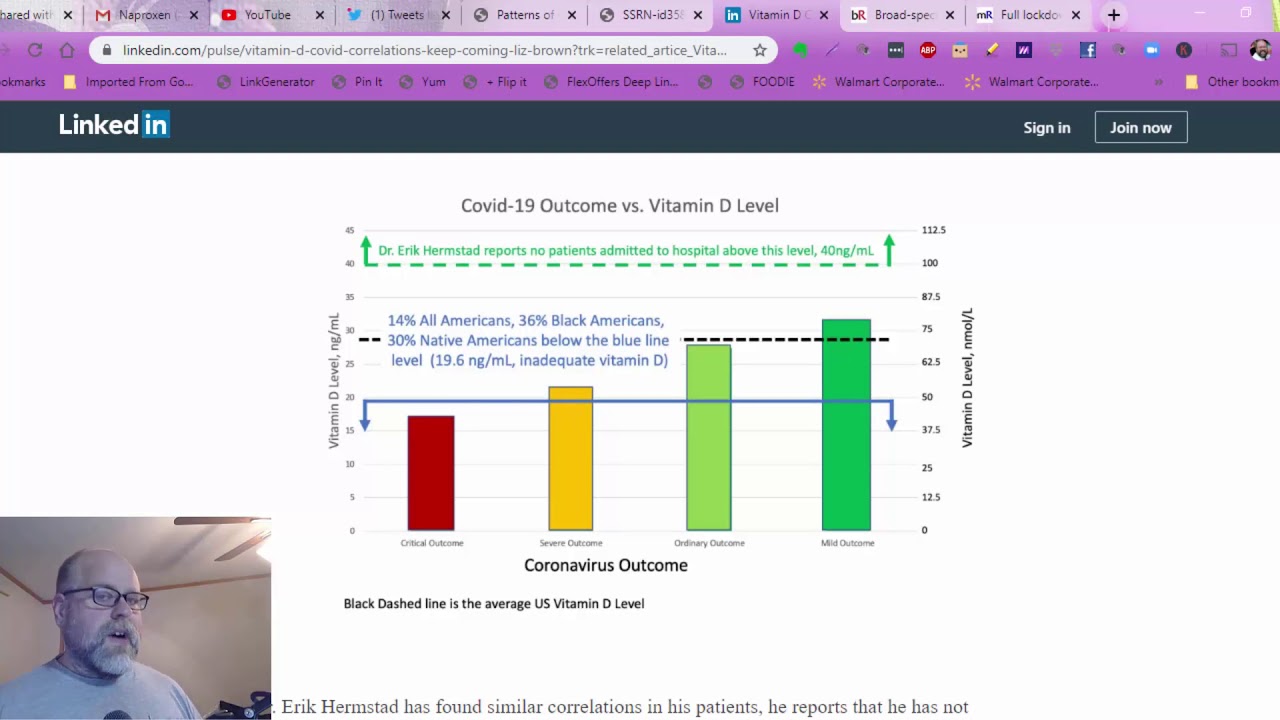
Task: Bookmark this page with the star icon
Action: click(760, 50)
